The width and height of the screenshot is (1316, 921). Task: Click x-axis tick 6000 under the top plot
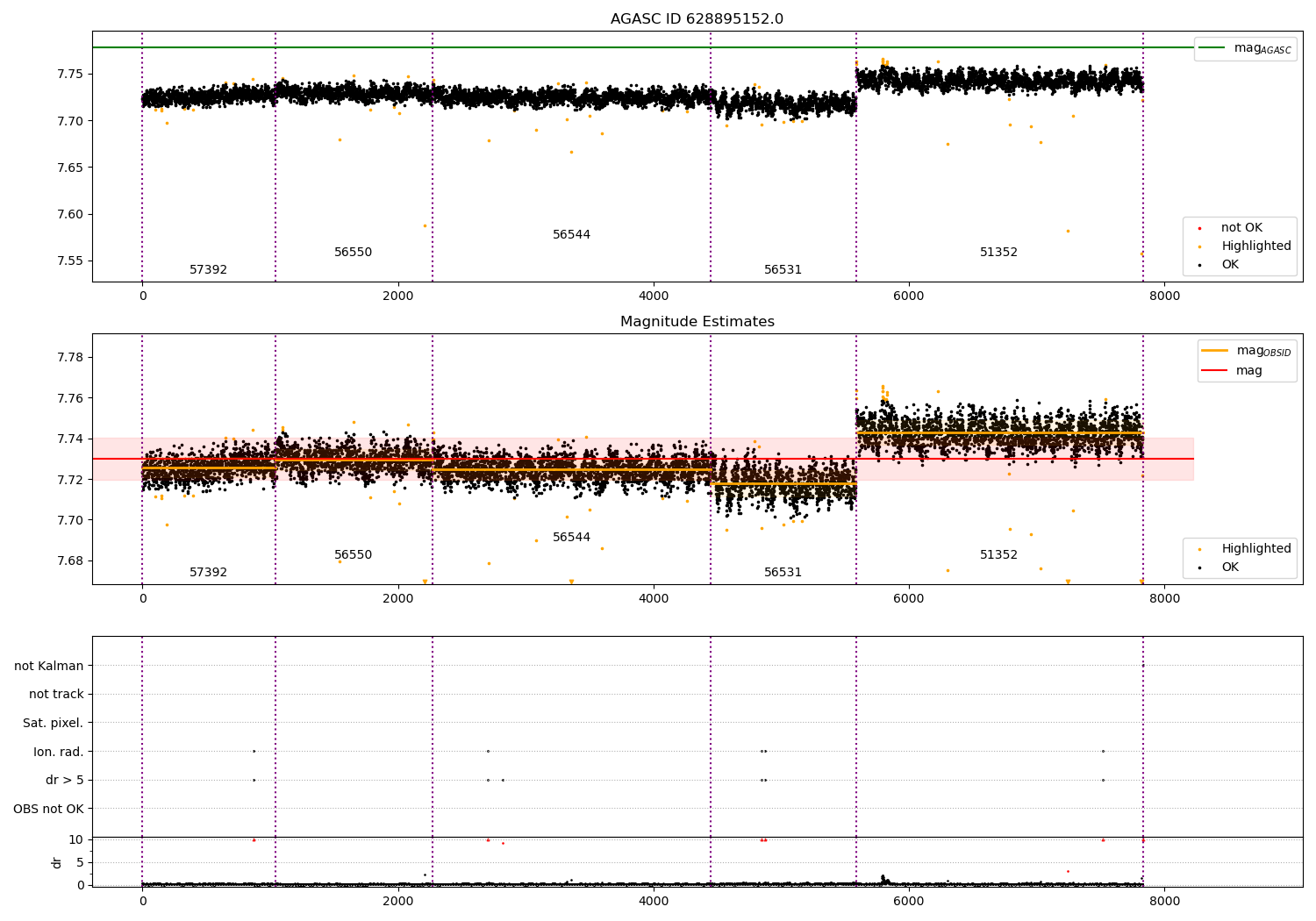tap(909, 296)
